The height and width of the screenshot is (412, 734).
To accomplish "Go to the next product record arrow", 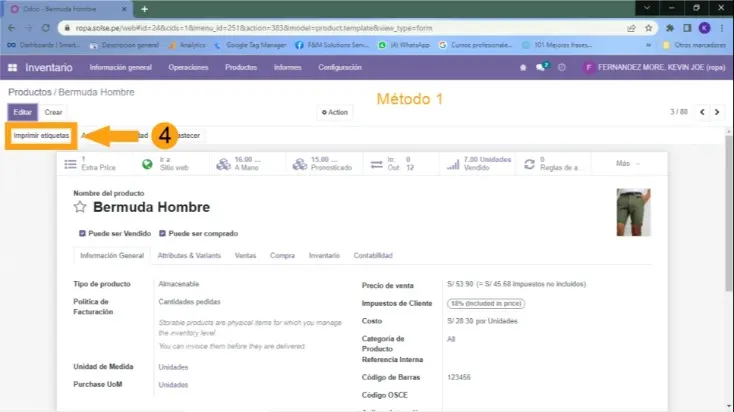I will click(x=721, y=112).
